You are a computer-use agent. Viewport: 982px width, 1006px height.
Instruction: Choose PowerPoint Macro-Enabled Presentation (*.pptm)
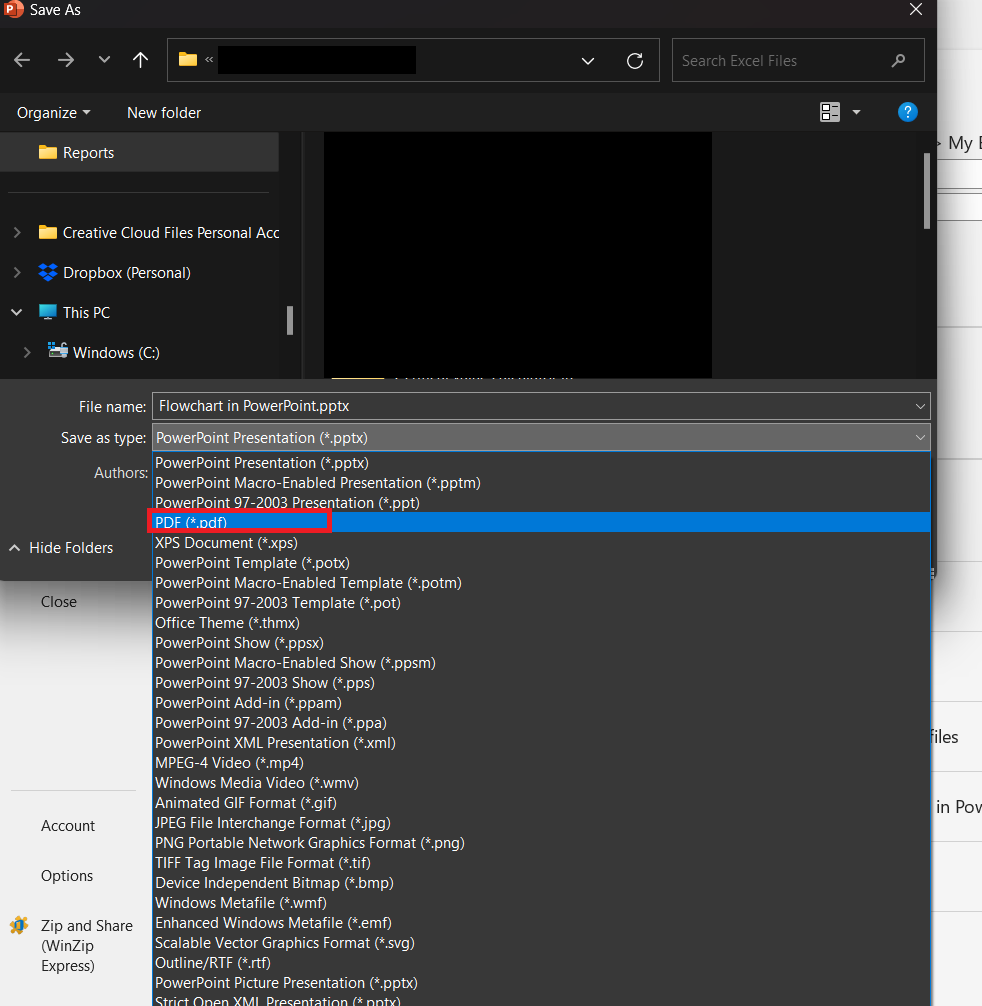[x=541, y=482]
